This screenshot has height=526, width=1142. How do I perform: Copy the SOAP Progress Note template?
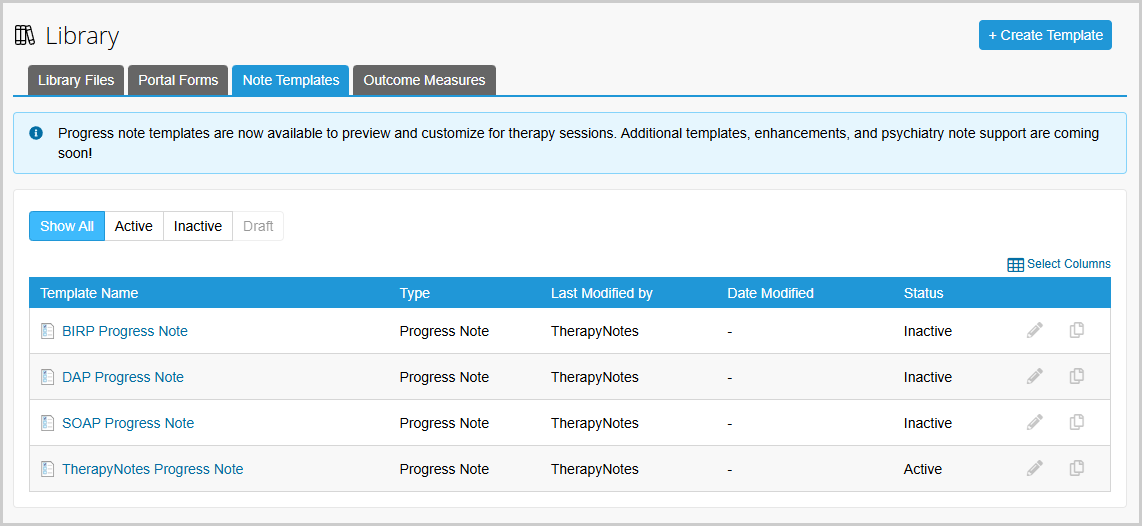pyautogui.click(x=1077, y=422)
